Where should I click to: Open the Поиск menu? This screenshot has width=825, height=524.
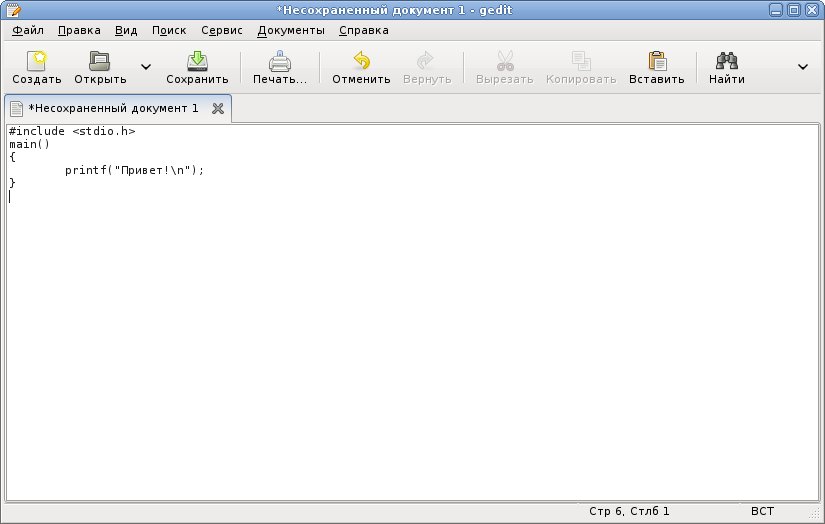coord(169,31)
